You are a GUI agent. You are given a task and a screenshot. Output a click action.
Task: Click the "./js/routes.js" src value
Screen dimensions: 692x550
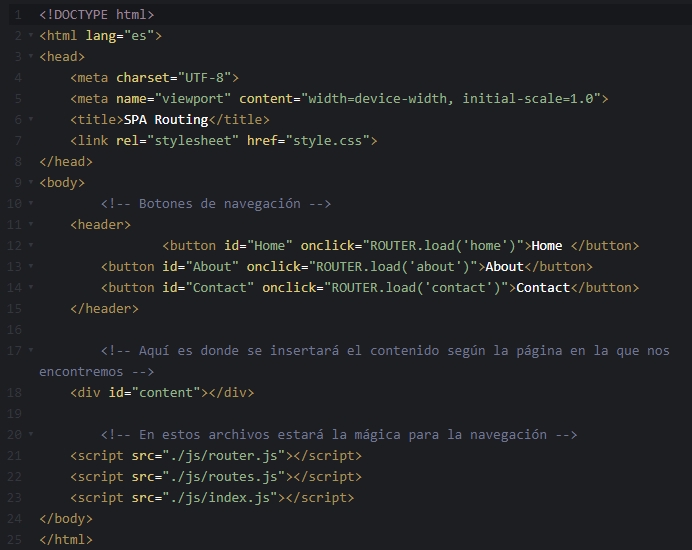224,477
